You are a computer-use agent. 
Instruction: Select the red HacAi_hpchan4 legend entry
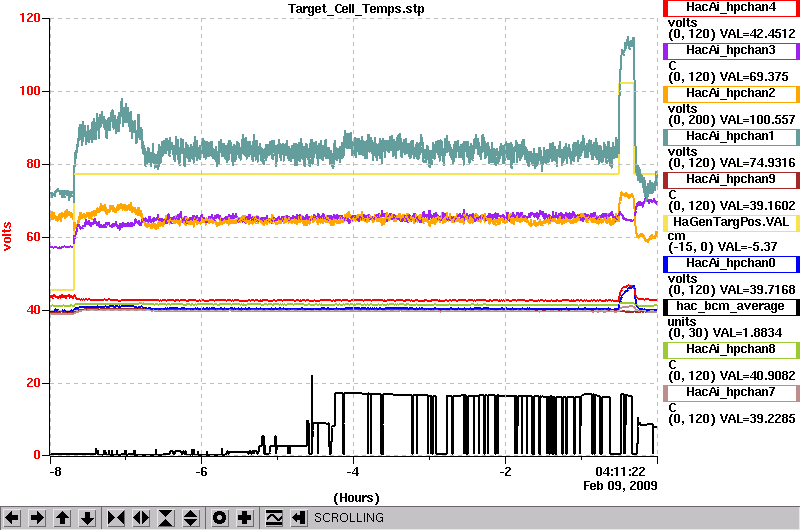tap(731, 8)
